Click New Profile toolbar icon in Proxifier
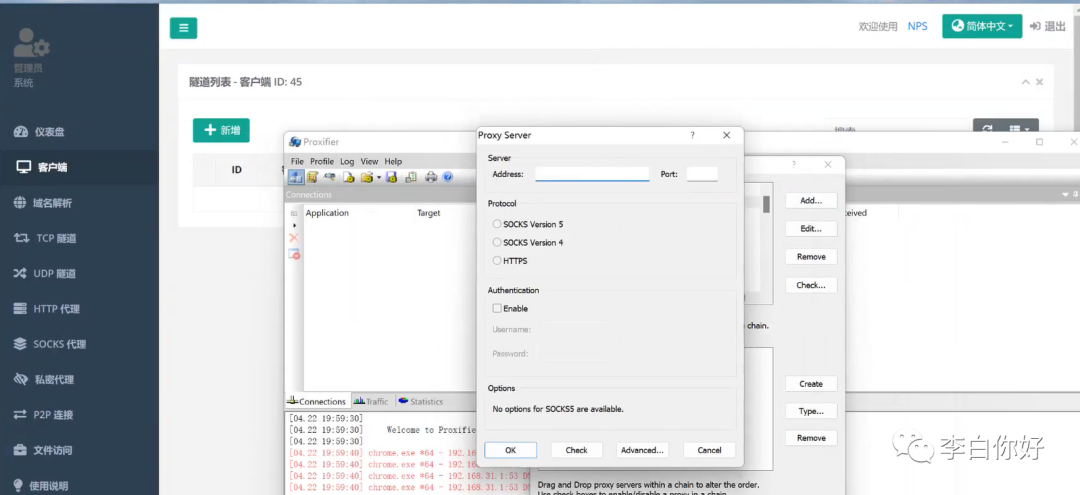The image size is (1080, 495). pos(349,177)
